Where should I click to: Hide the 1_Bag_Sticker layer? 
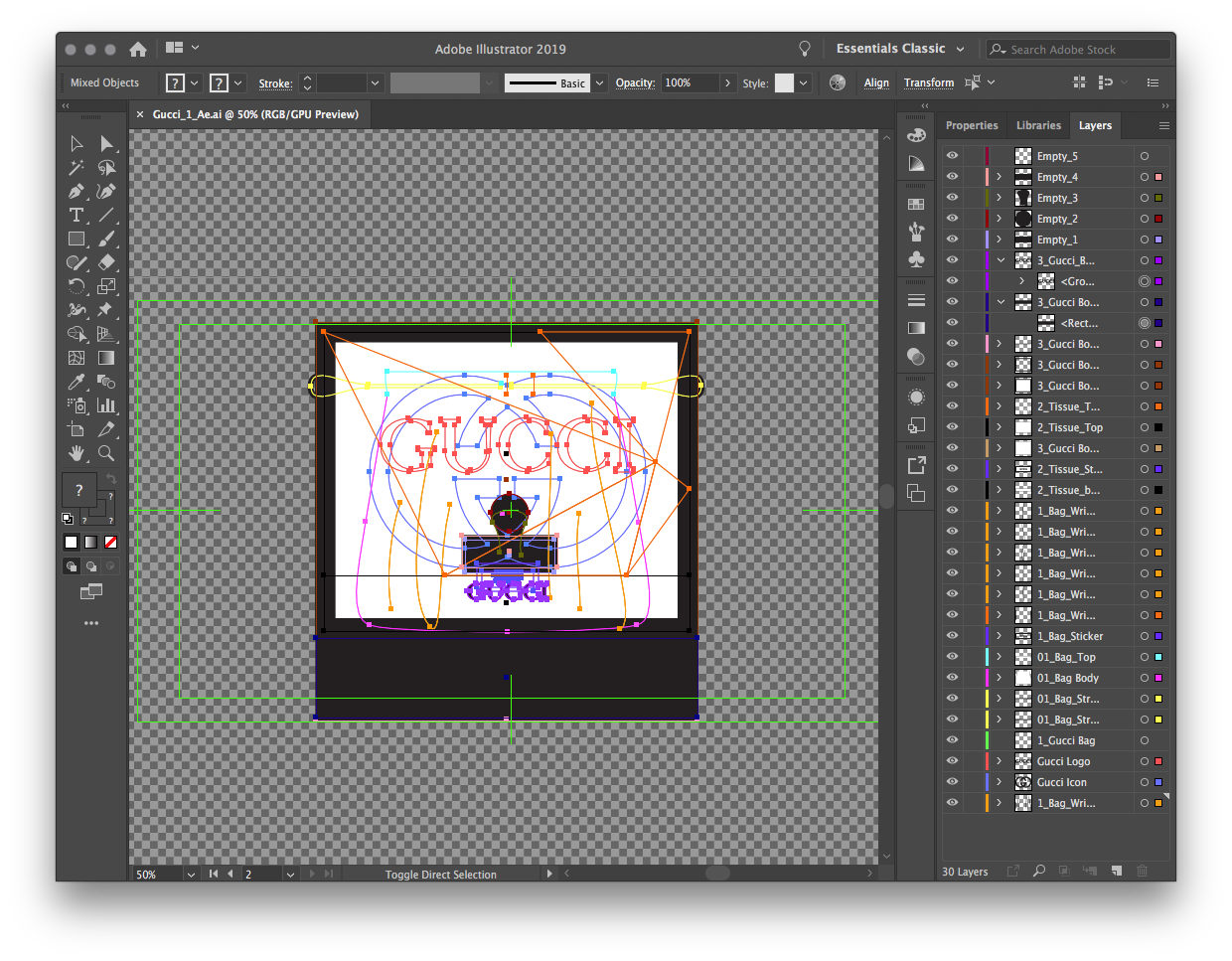tap(952, 636)
